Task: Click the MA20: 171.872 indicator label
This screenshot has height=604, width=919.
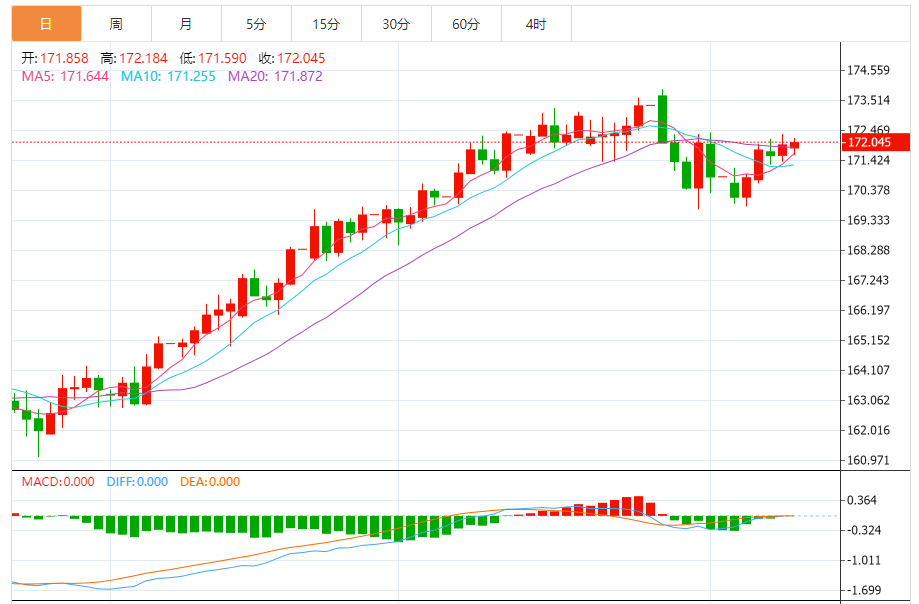Action: (x=275, y=77)
